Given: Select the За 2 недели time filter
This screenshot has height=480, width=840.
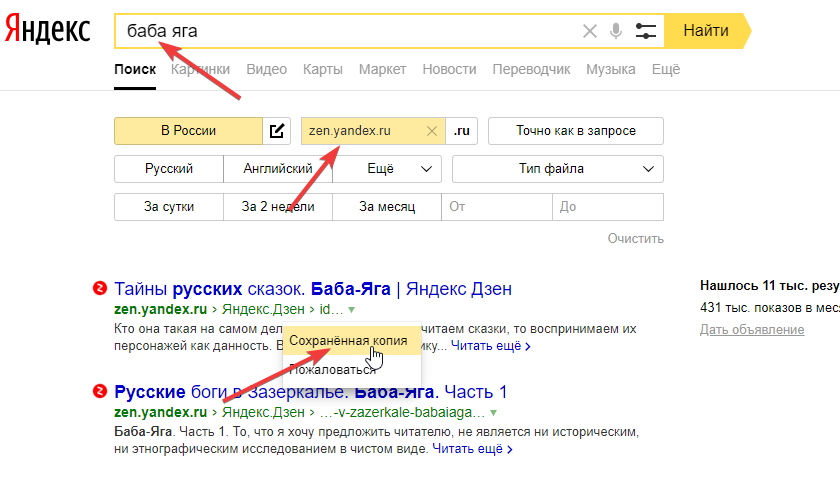Looking at the screenshot, I should click(x=278, y=207).
